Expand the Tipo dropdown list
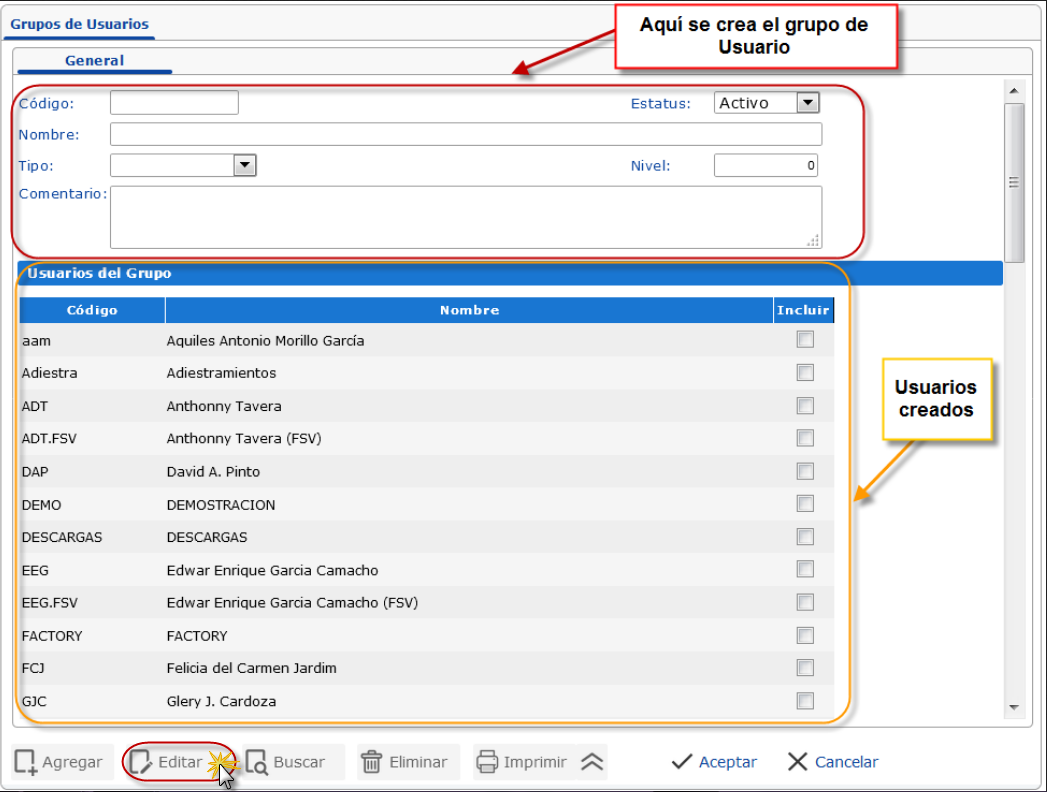This screenshot has width=1047, height=792. click(x=245, y=165)
